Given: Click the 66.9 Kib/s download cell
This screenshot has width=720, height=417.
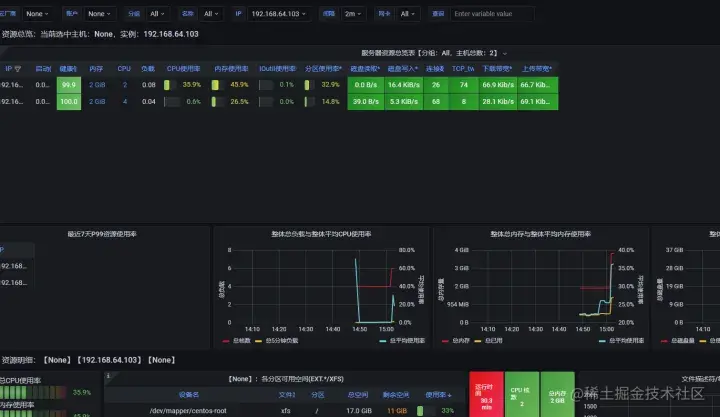Looking at the screenshot, I should pos(498,85).
